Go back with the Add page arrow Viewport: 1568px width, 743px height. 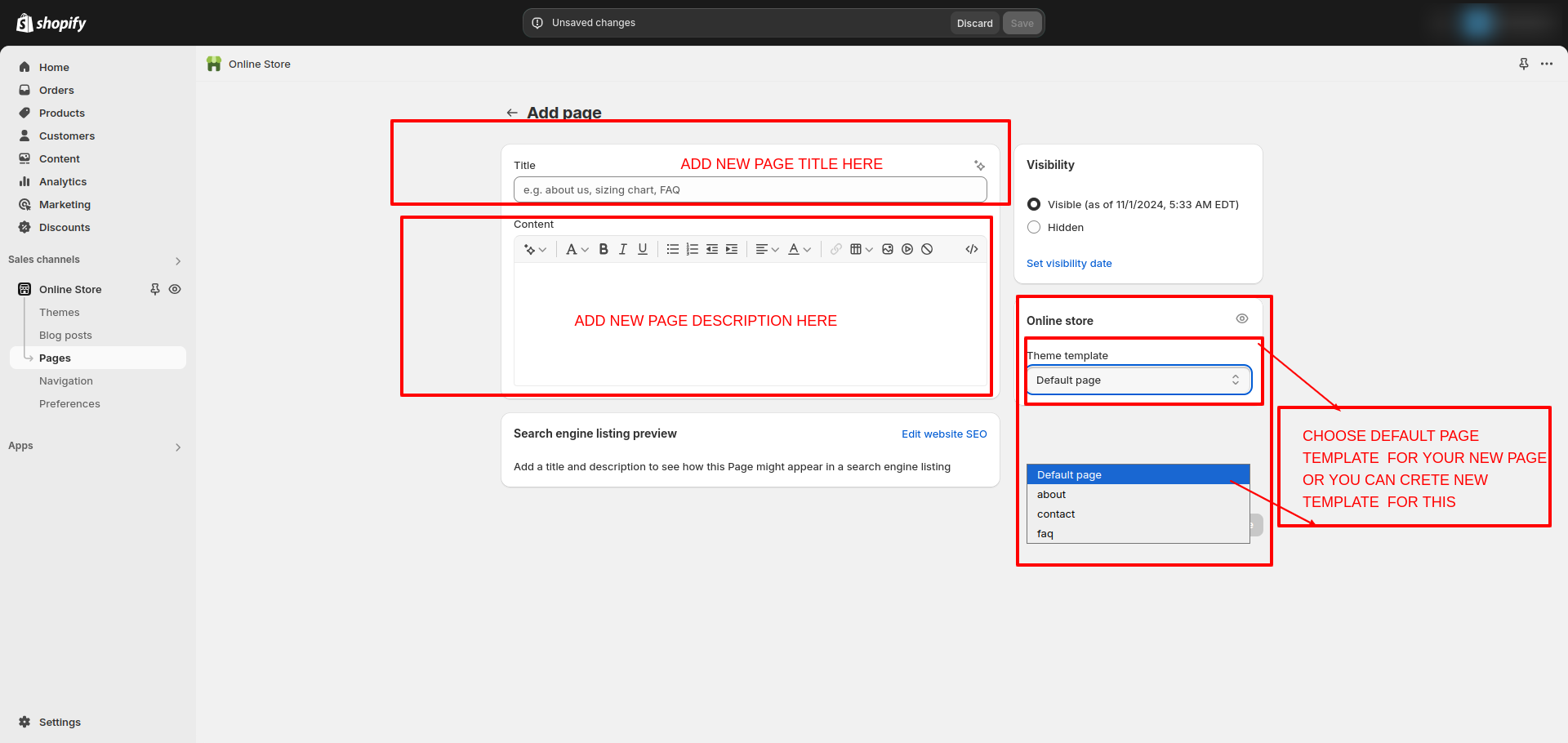tap(512, 113)
